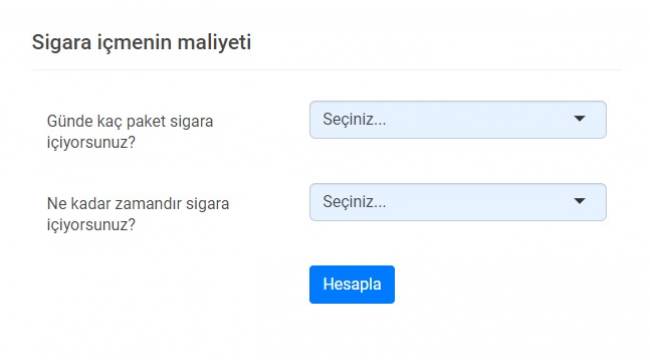
Task: Expand smoking time combo box via its arrow
Action: coord(580,202)
